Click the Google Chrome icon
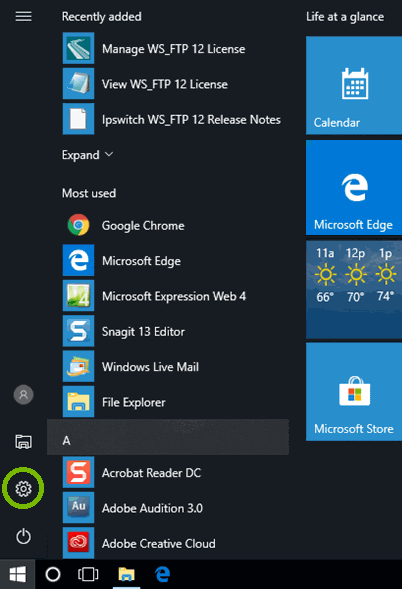The width and height of the screenshot is (402, 589). (x=78, y=225)
